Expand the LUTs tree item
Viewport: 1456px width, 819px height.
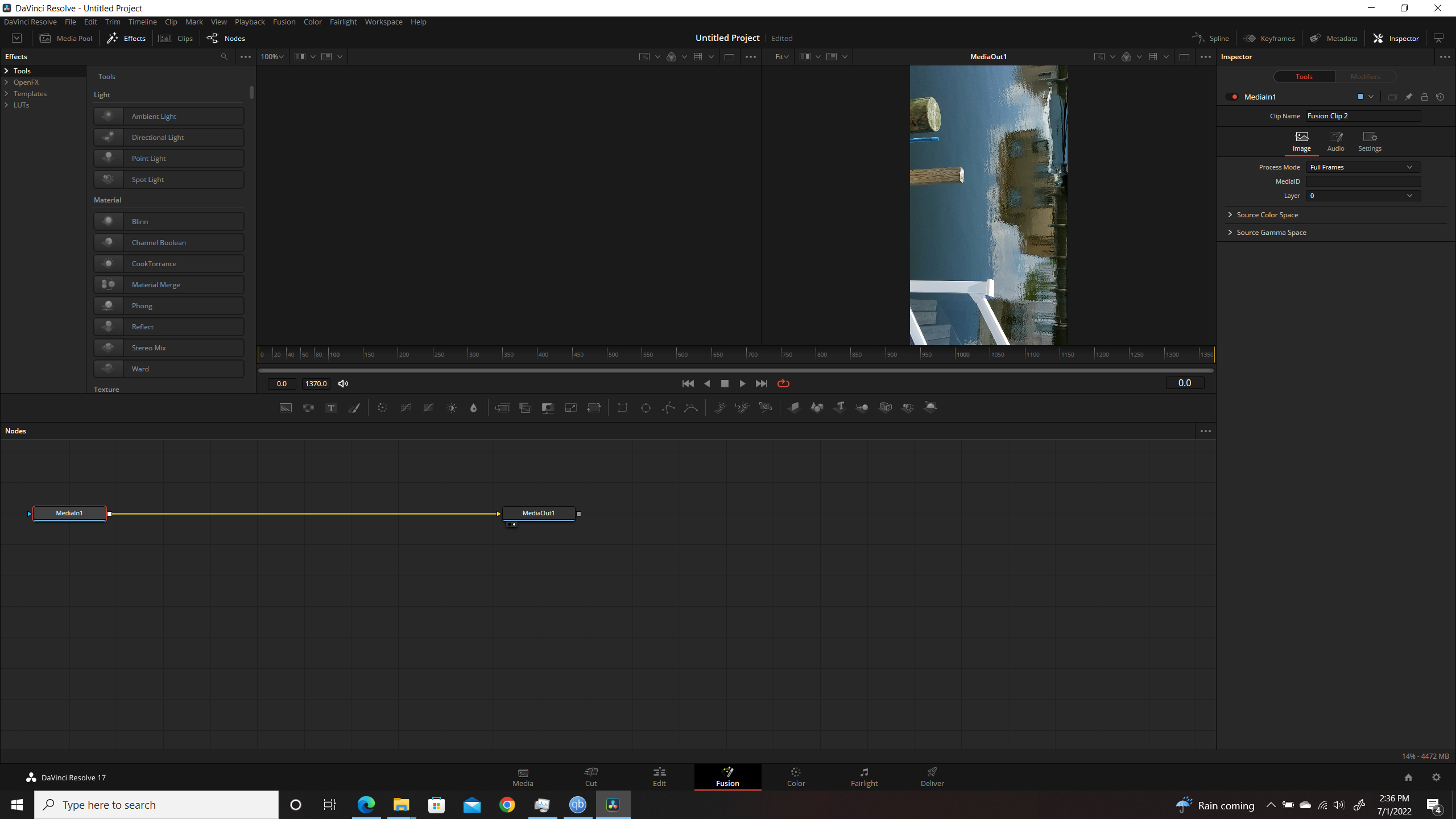6,105
